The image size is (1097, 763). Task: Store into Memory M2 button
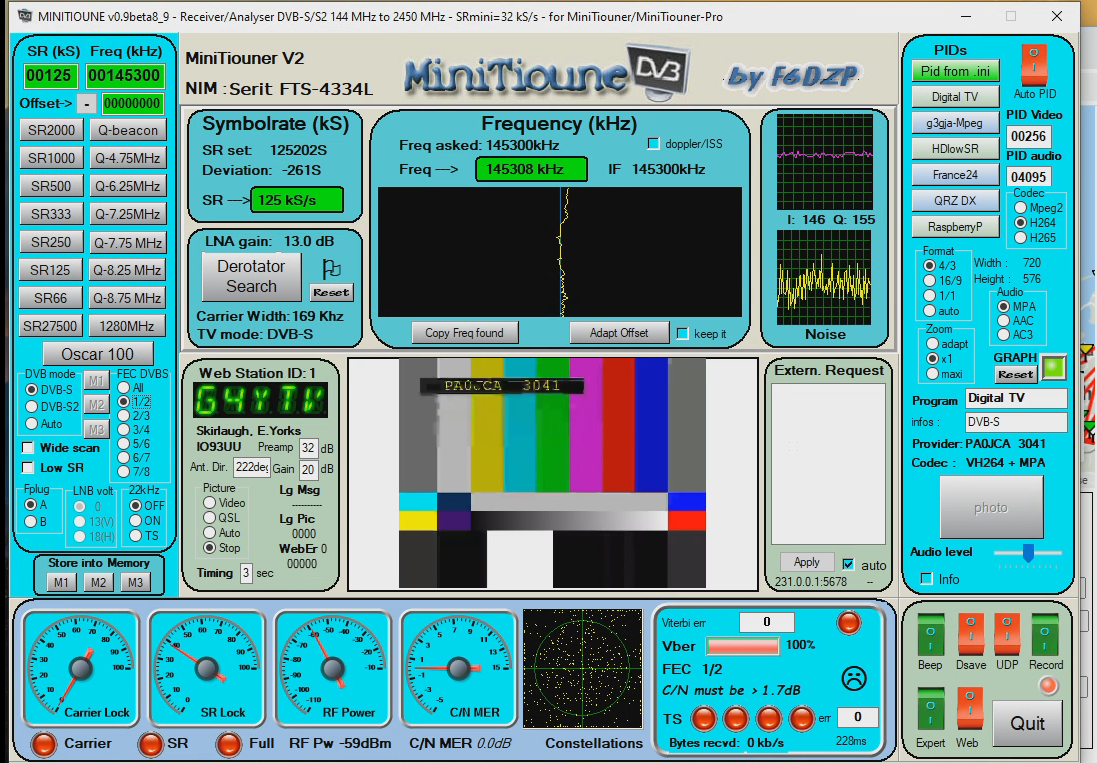coord(99,583)
